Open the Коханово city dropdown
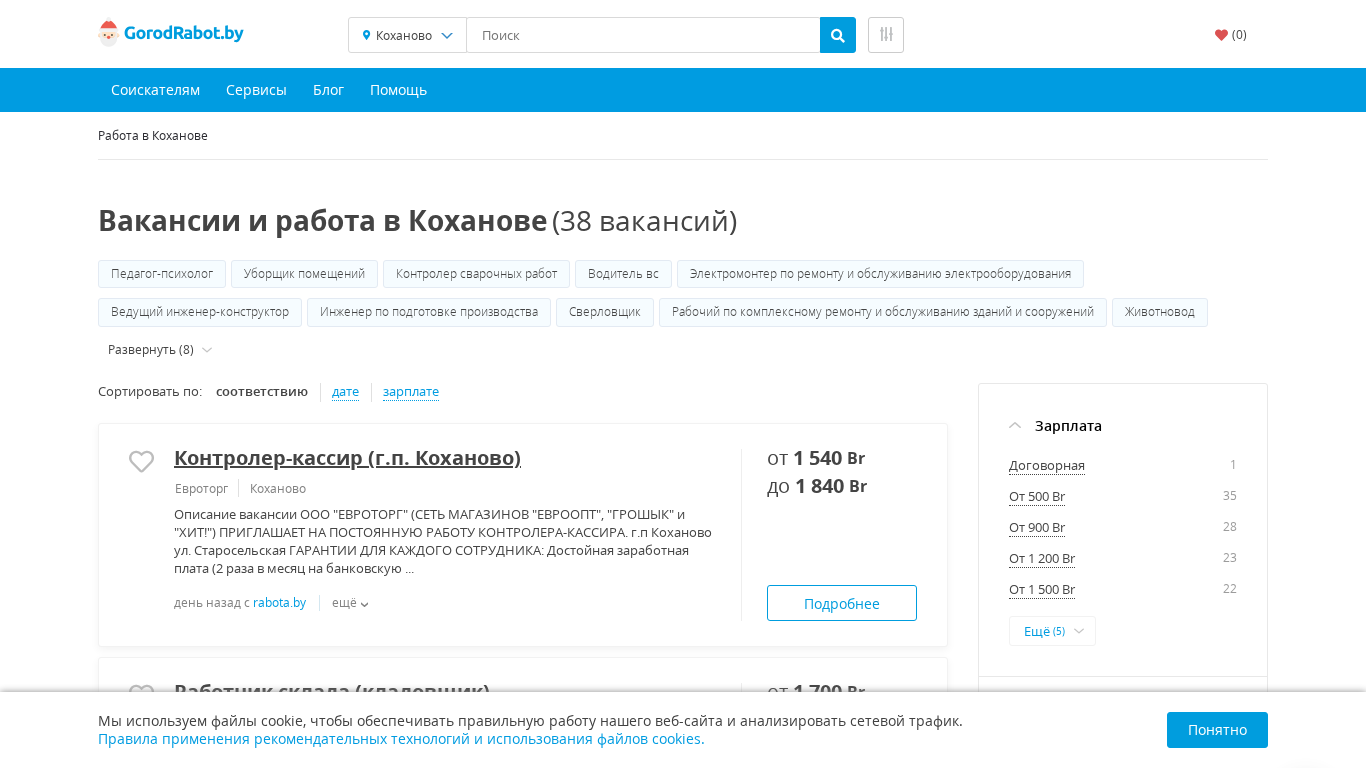Image resolution: width=1366 pixels, height=768 pixels. 407,35
